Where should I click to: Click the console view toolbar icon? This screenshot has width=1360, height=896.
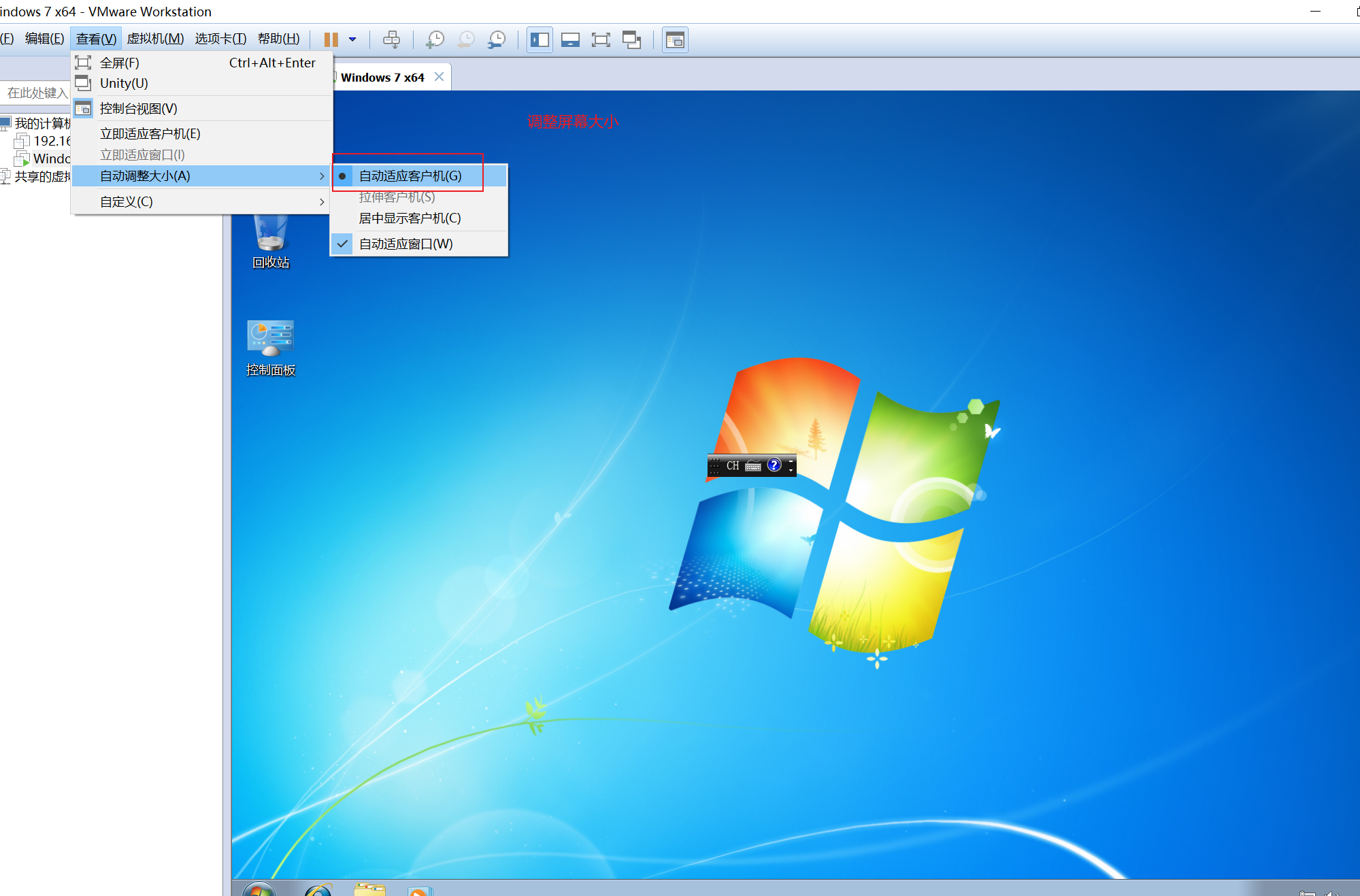click(x=675, y=39)
